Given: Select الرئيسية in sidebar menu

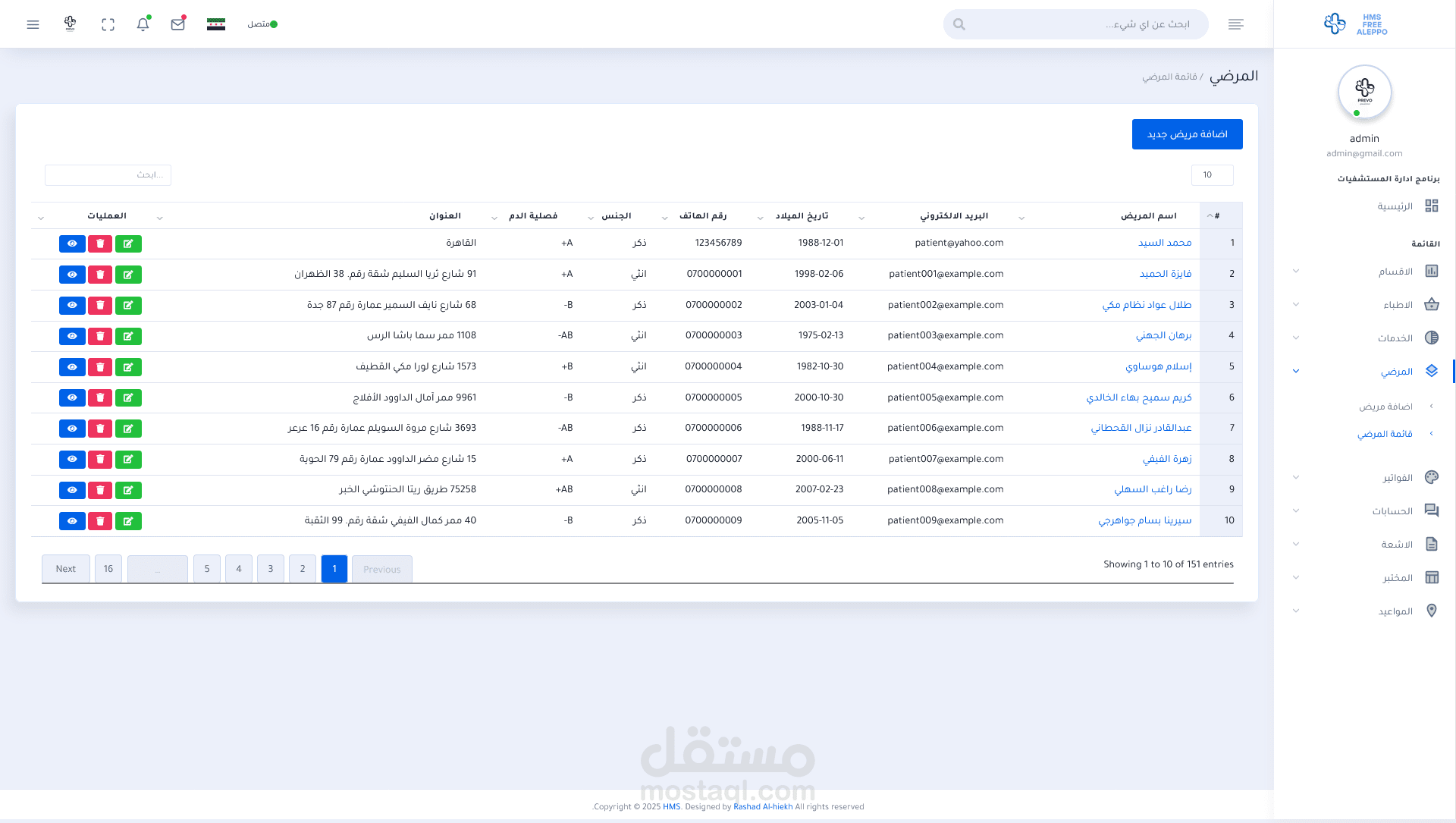Looking at the screenshot, I should (1395, 206).
